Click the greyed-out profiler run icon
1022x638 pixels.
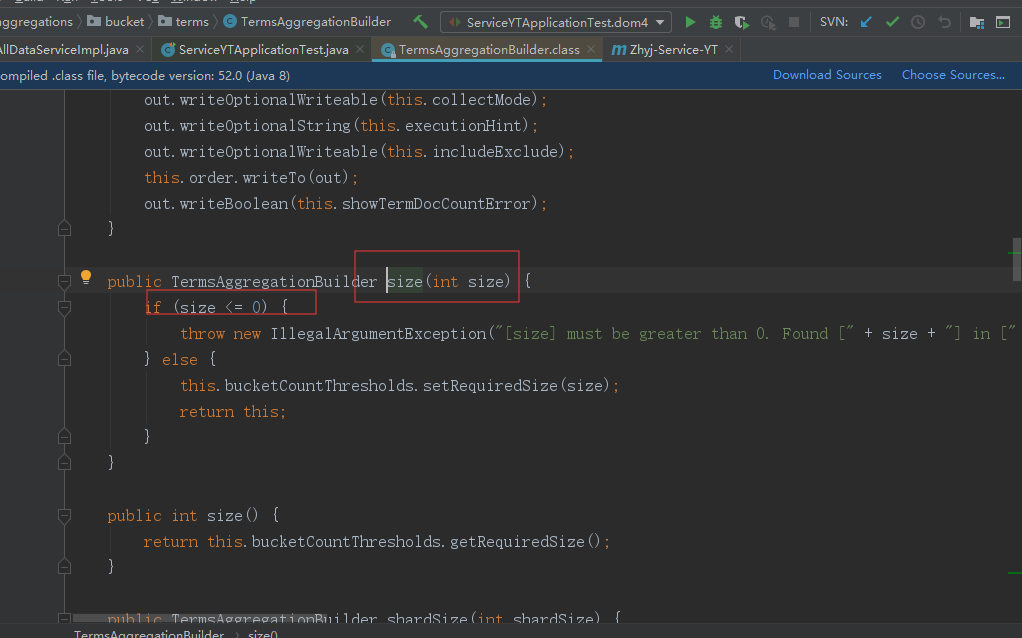coord(768,22)
